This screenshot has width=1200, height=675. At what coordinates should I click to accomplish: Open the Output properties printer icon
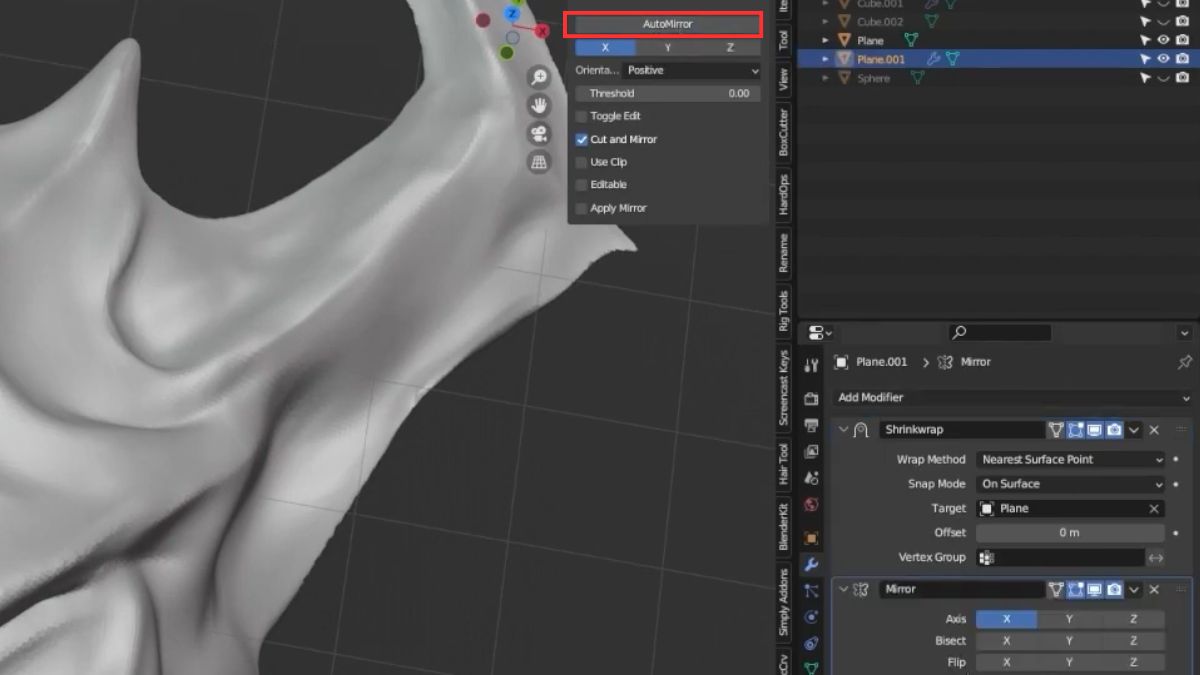[x=811, y=427]
